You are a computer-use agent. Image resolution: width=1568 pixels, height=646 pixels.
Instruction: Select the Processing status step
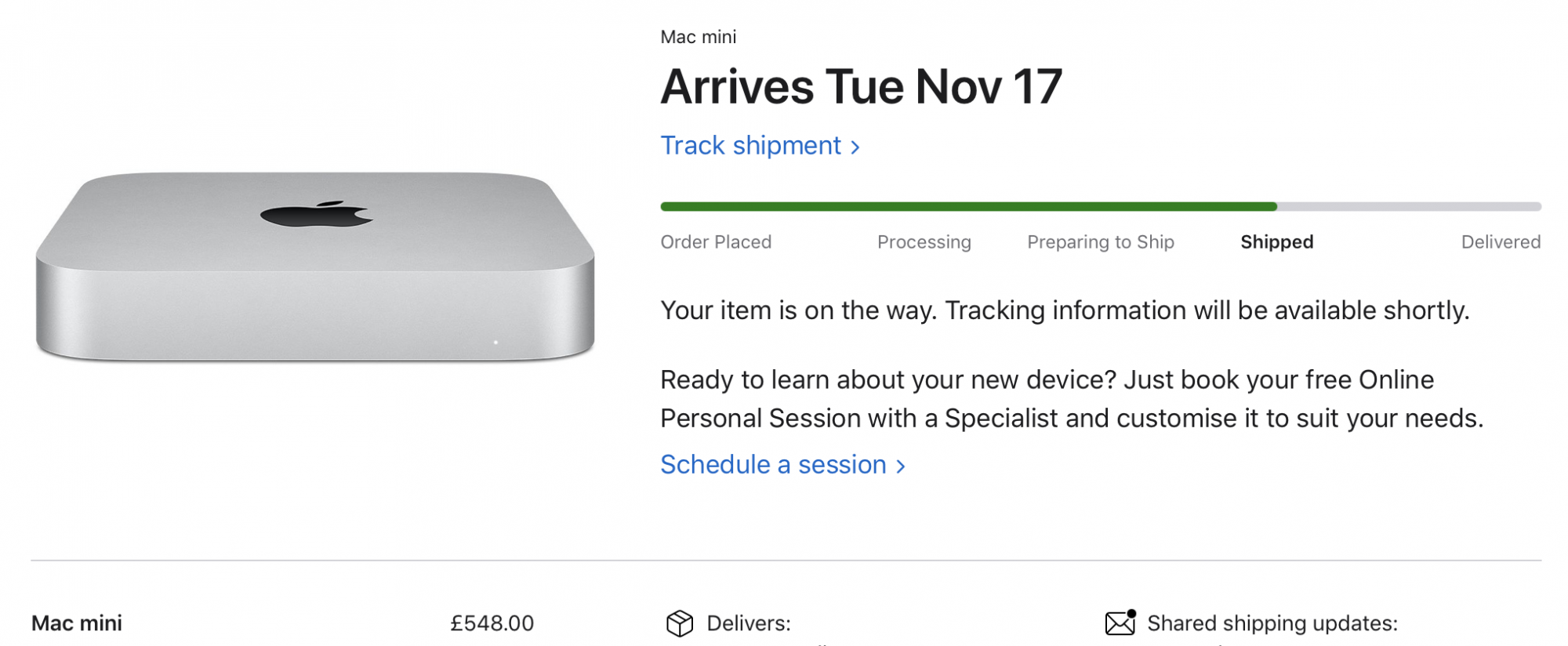[x=924, y=242]
